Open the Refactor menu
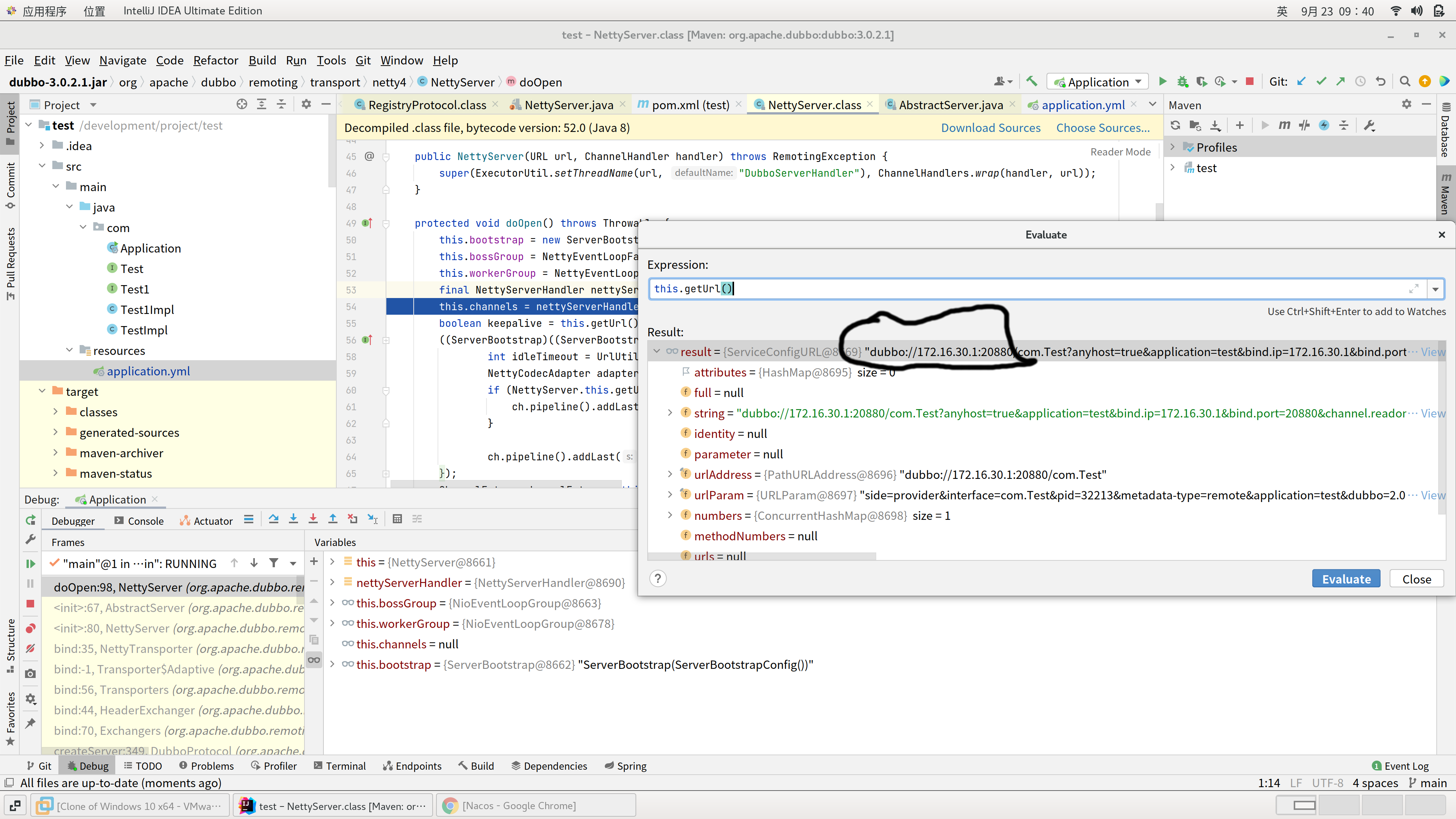The image size is (1456, 819). (x=215, y=61)
